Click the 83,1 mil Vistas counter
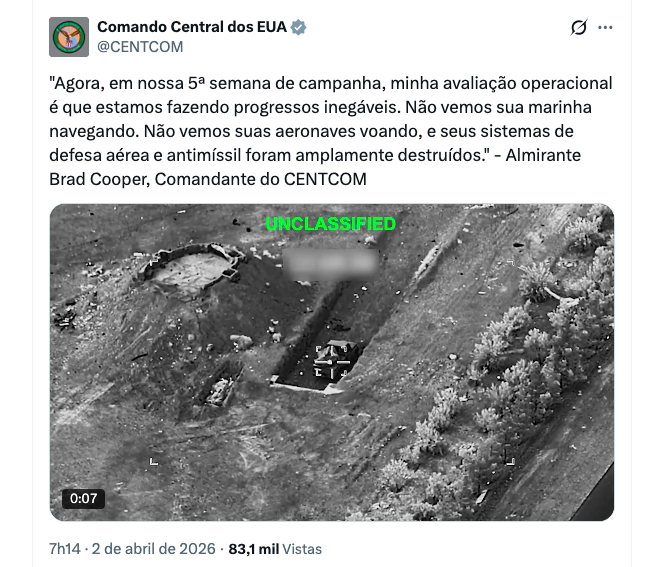660x567 pixels. tap(275, 549)
